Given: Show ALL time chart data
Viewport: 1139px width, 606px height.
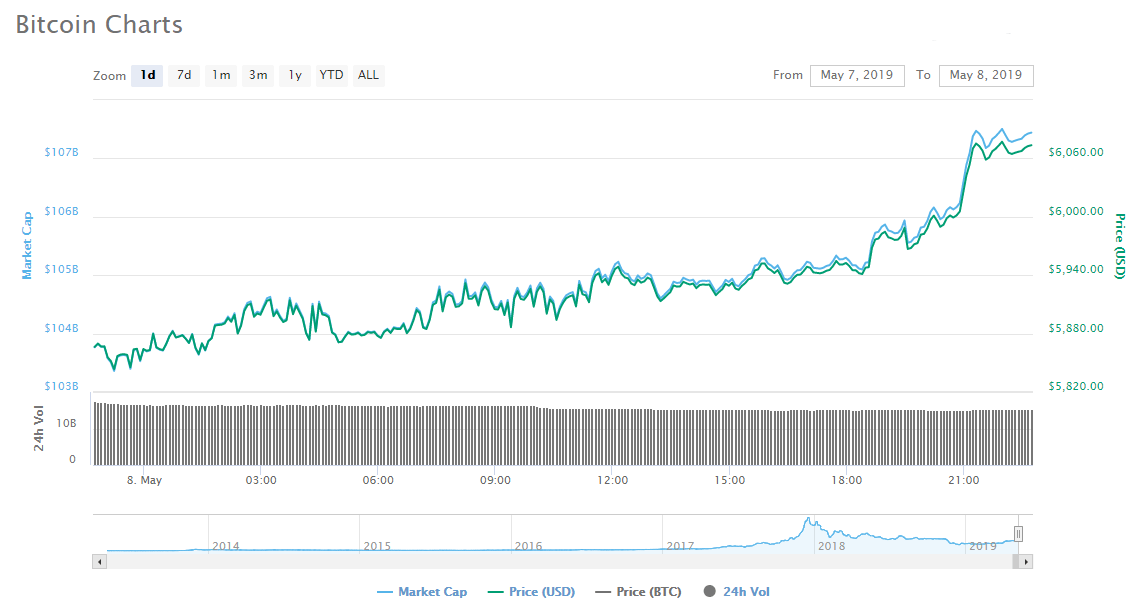Looking at the screenshot, I should [x=368, y=75].
